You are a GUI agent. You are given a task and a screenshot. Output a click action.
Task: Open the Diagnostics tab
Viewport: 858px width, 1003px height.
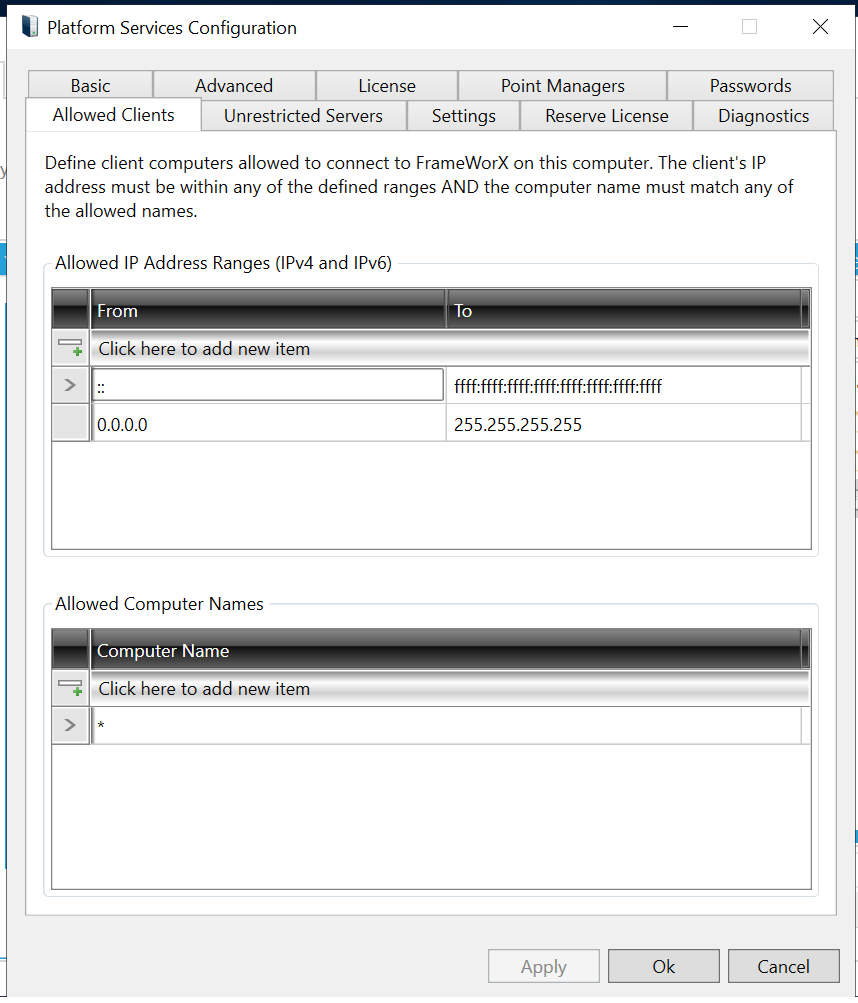click(x=763, y=116)
